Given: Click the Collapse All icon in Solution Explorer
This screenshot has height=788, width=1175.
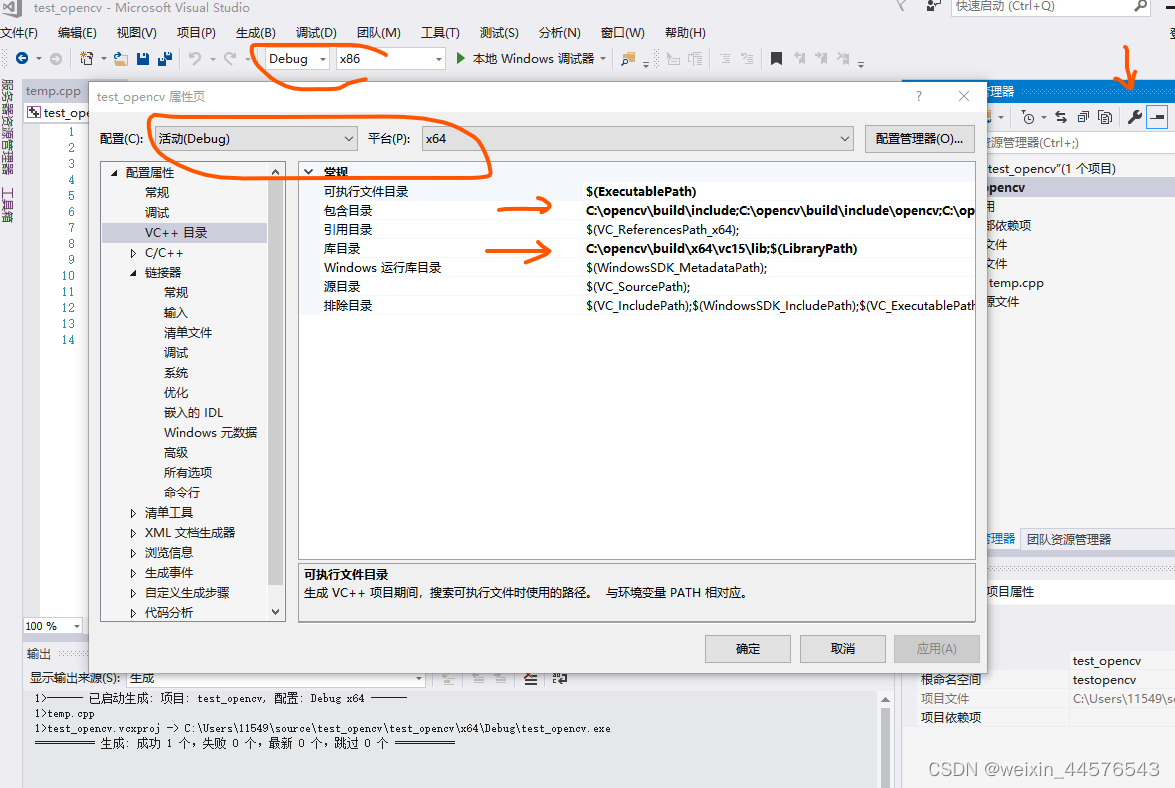Looking at the screenshot, I should 1083,117.
